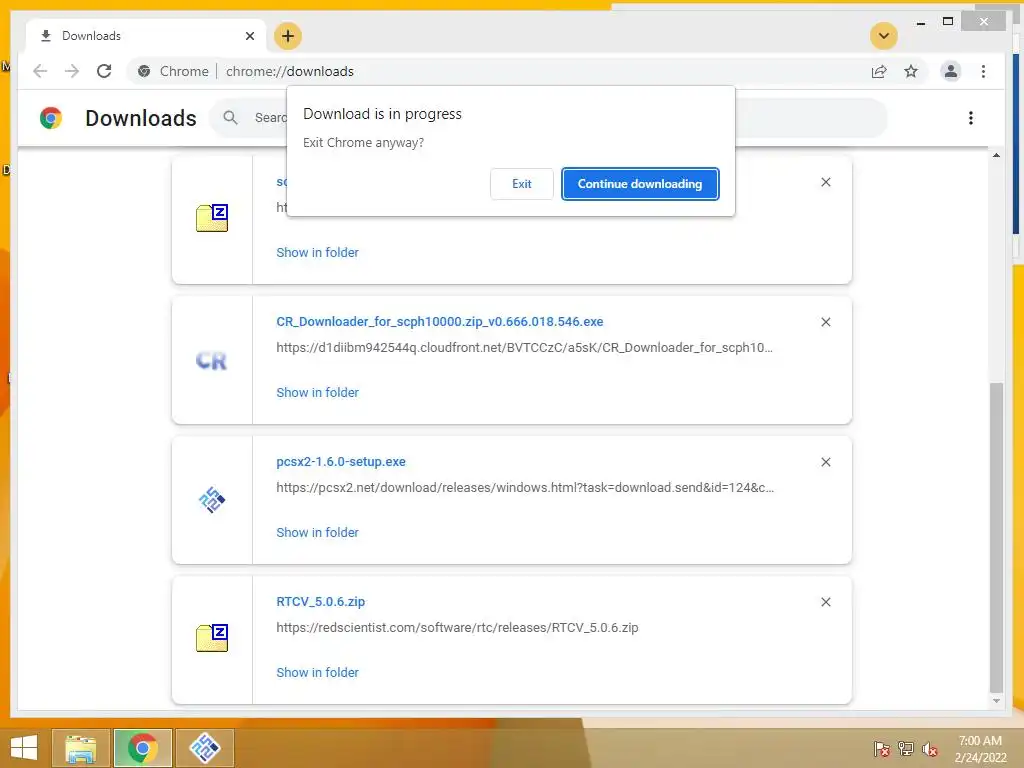
Task: Open a new tab with the plus button
Action: coord(288,36)
